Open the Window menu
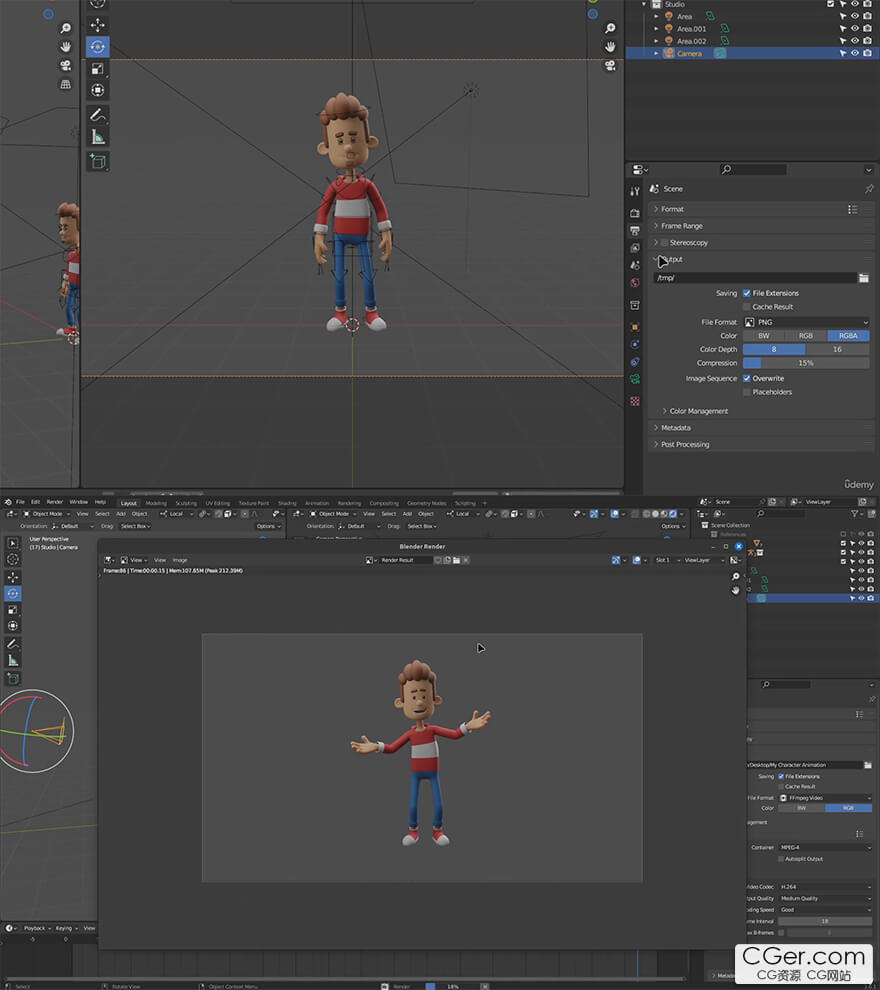Viewport: 880px width, 990px height. pos(79,502)
